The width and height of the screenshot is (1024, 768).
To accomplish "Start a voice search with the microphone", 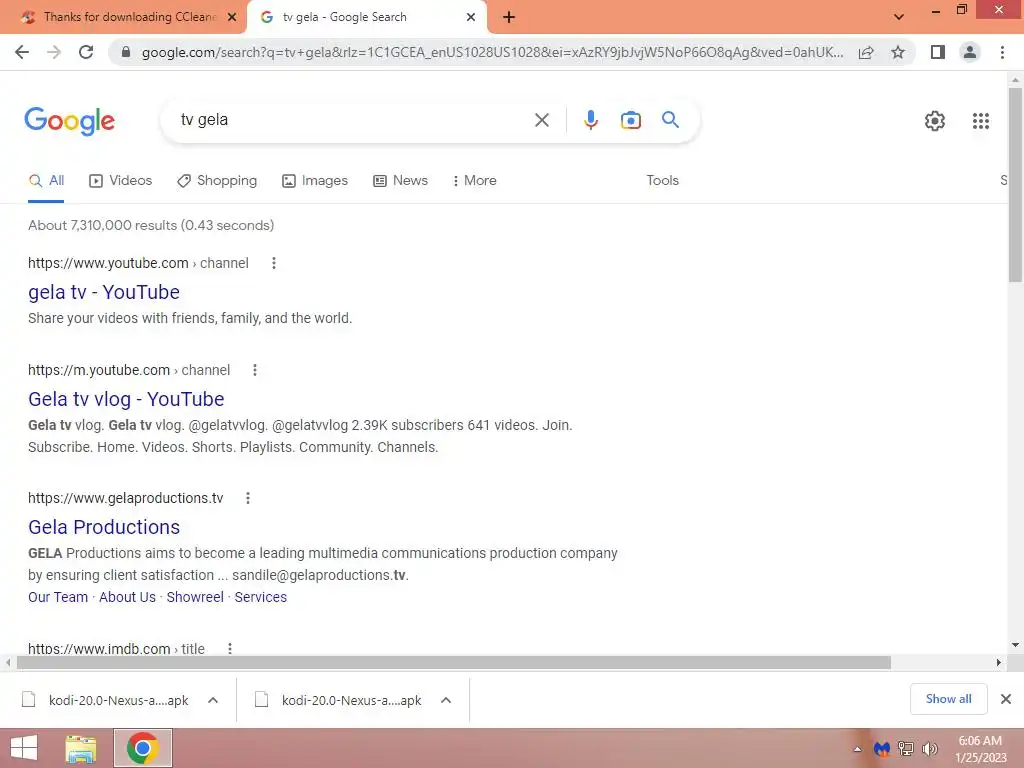I will click(x=590, y=120).
